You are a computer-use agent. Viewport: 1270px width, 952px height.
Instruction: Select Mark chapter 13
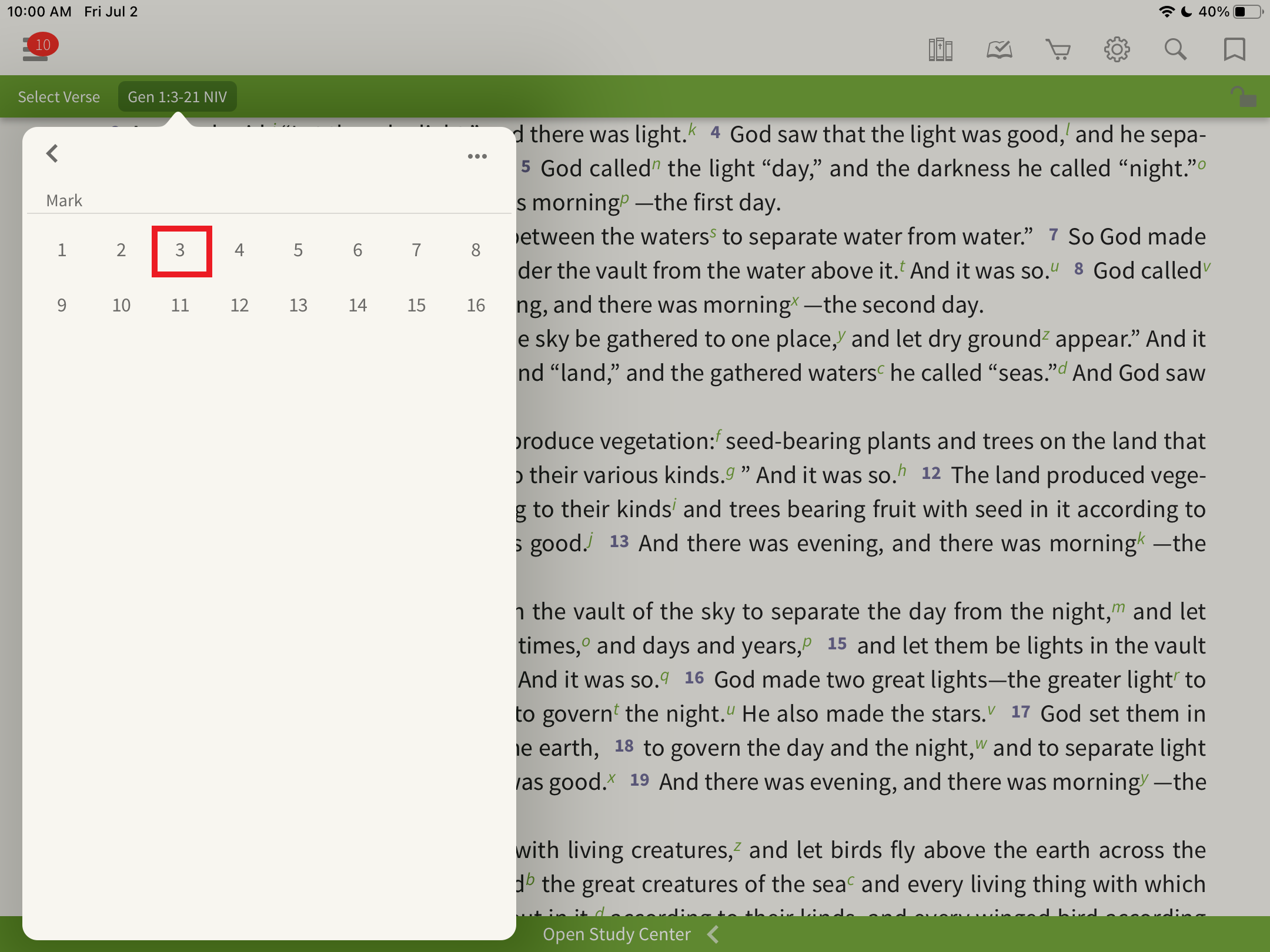[298, 306]
